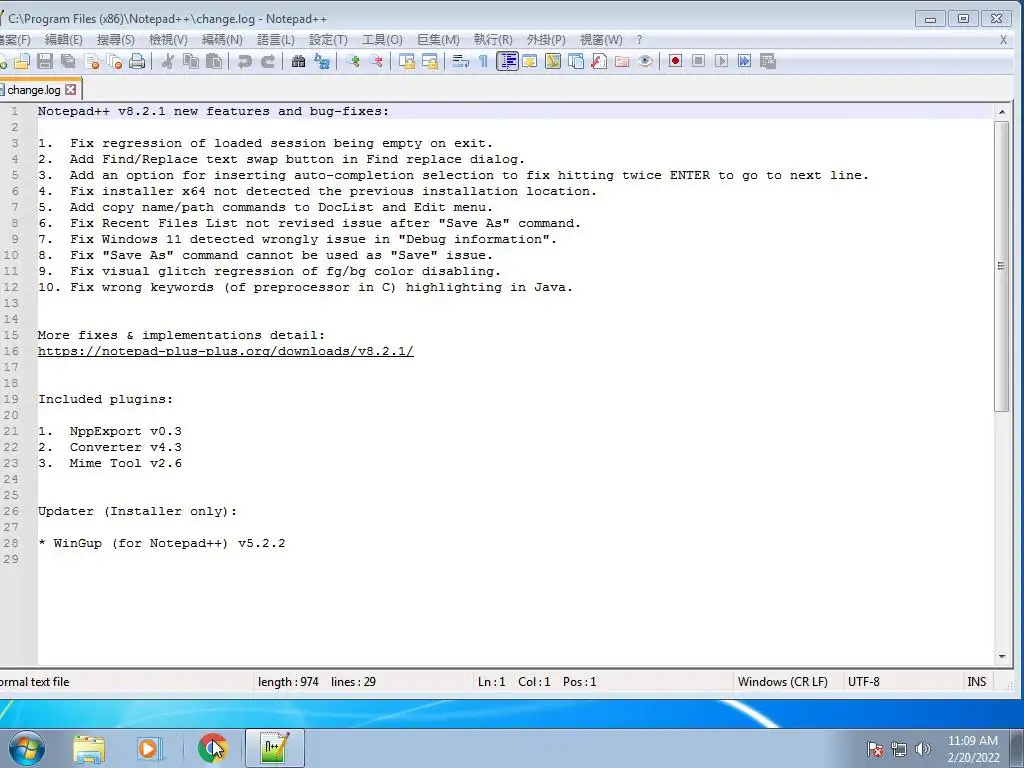1024x768 pixels.
Task: Click the Redo arrow icon
Action: (x=268, y=61)
